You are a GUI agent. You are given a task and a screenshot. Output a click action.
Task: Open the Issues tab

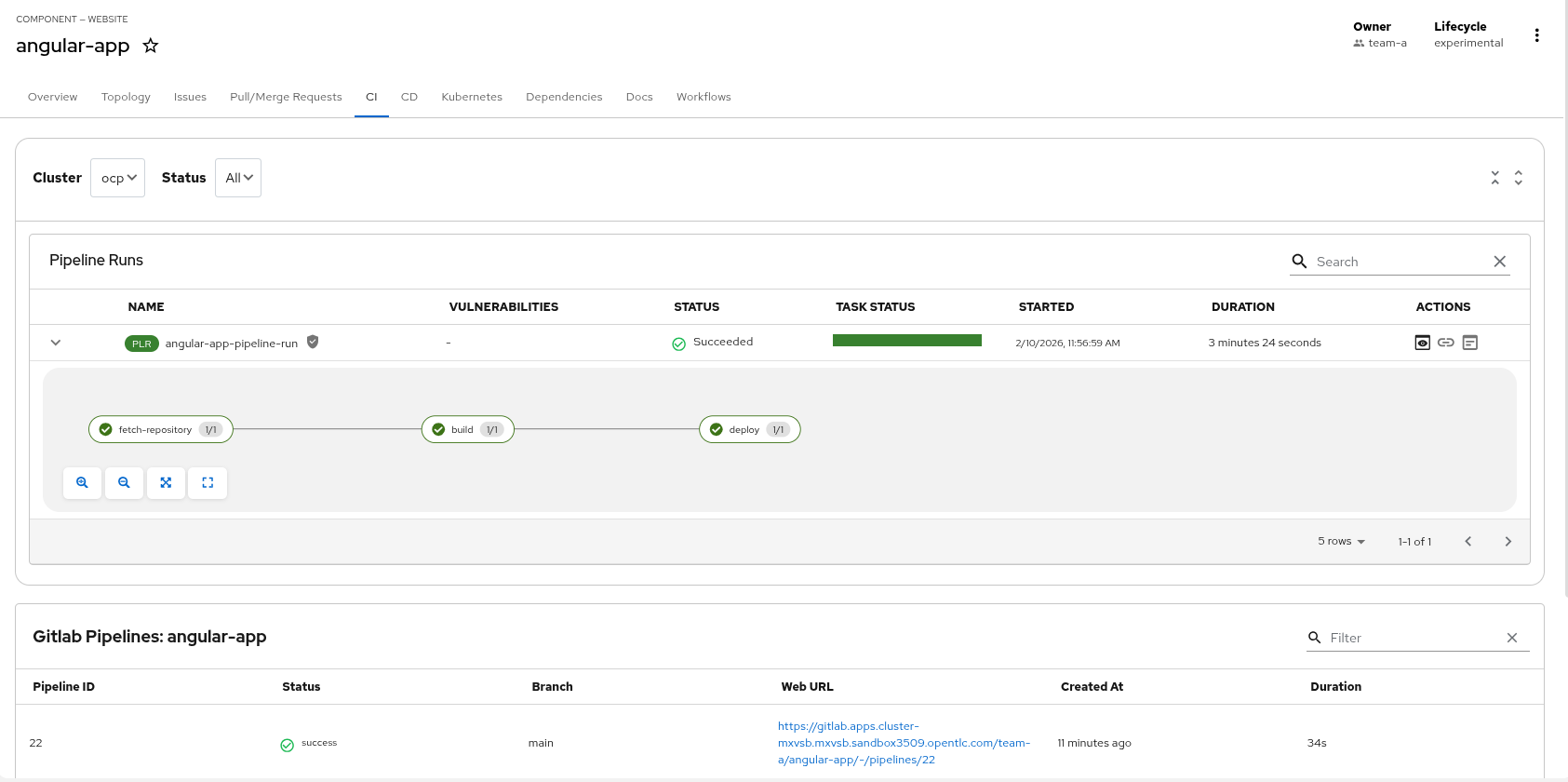[190, 97]
